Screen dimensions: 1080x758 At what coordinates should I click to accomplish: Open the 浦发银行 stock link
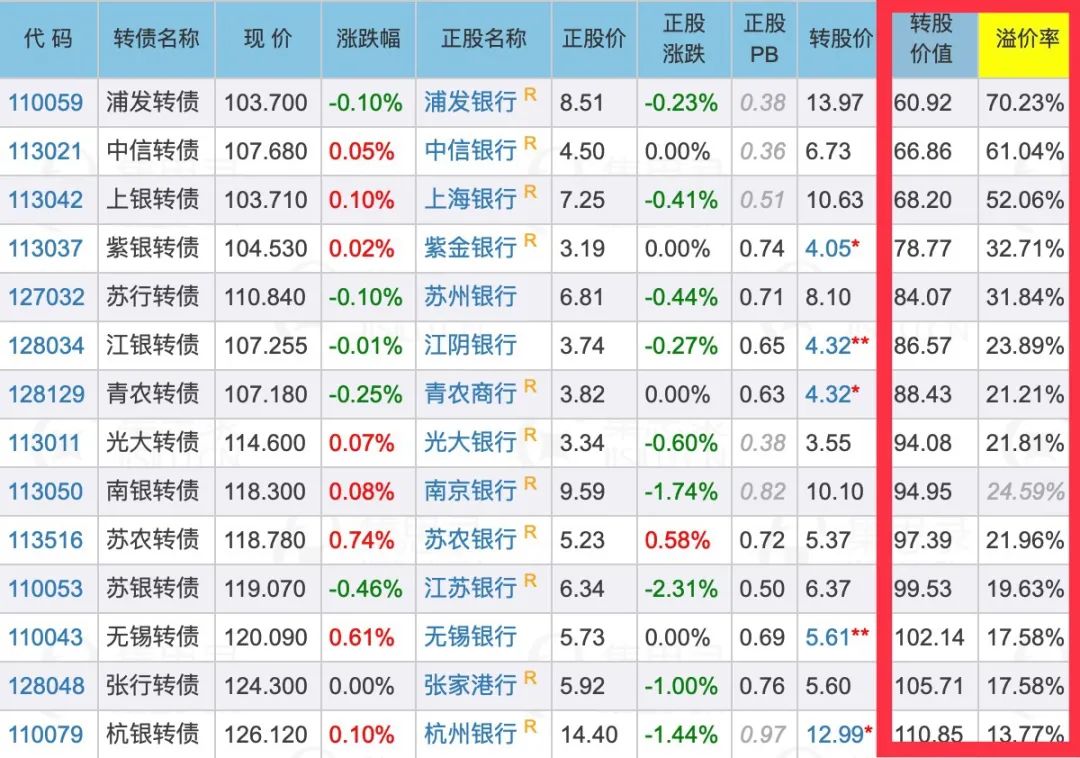[470, 103]
